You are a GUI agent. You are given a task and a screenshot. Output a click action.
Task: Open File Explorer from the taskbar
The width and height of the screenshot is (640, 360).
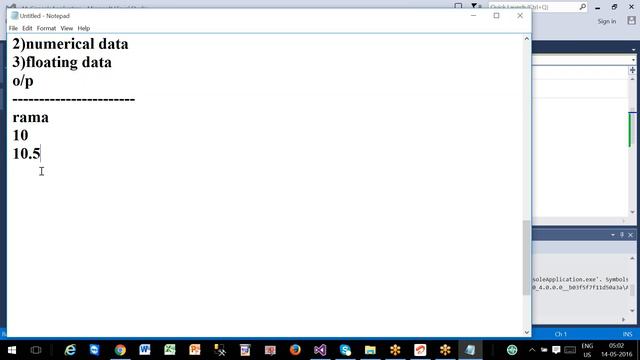coord(370,350)
